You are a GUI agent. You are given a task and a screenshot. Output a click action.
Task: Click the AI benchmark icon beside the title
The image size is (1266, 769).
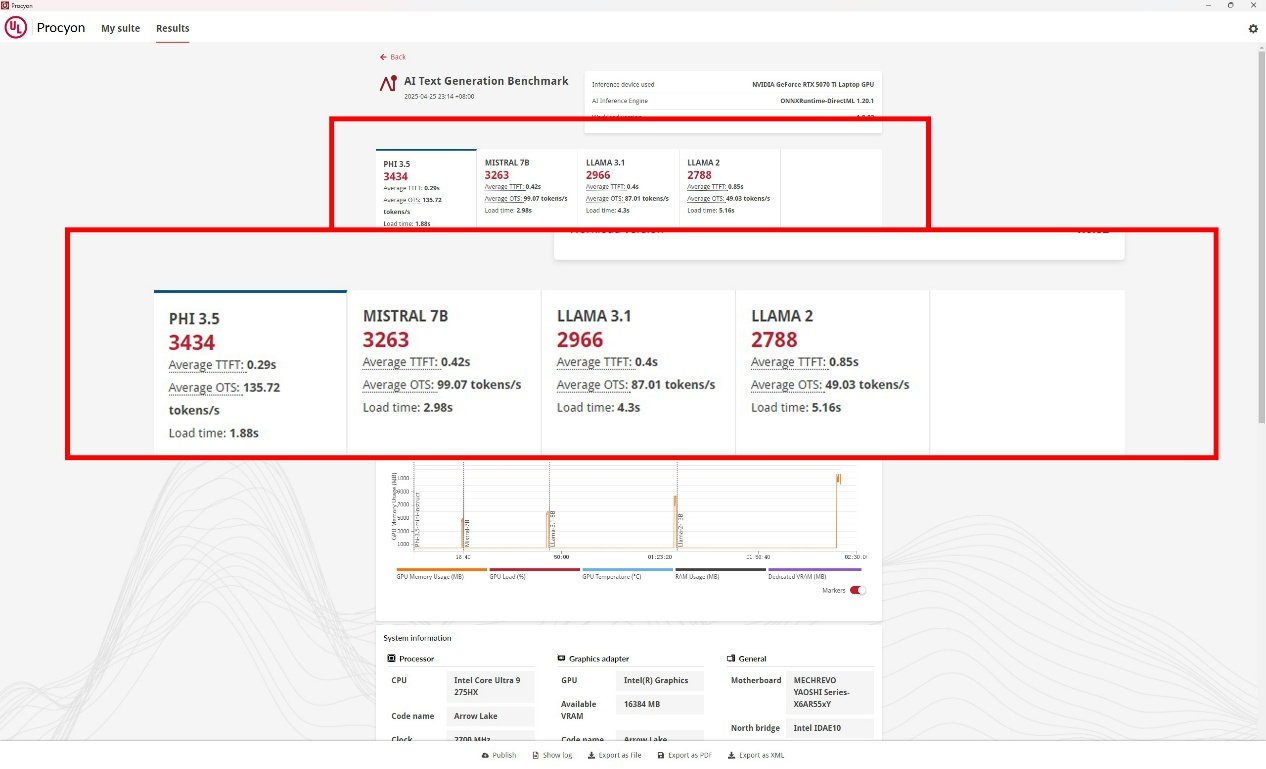[x=388, y=84]
